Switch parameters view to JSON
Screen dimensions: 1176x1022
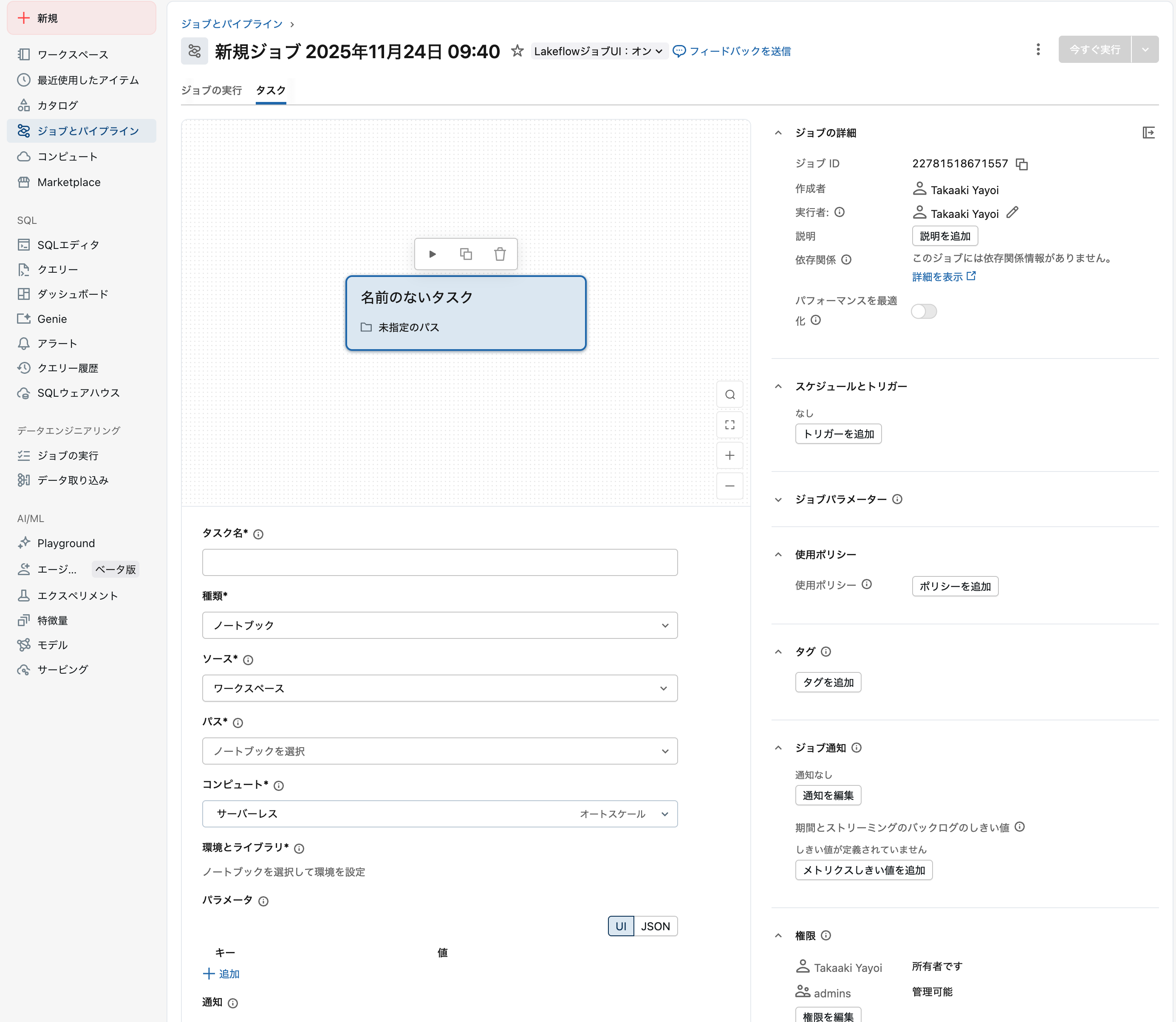point(655,926)
